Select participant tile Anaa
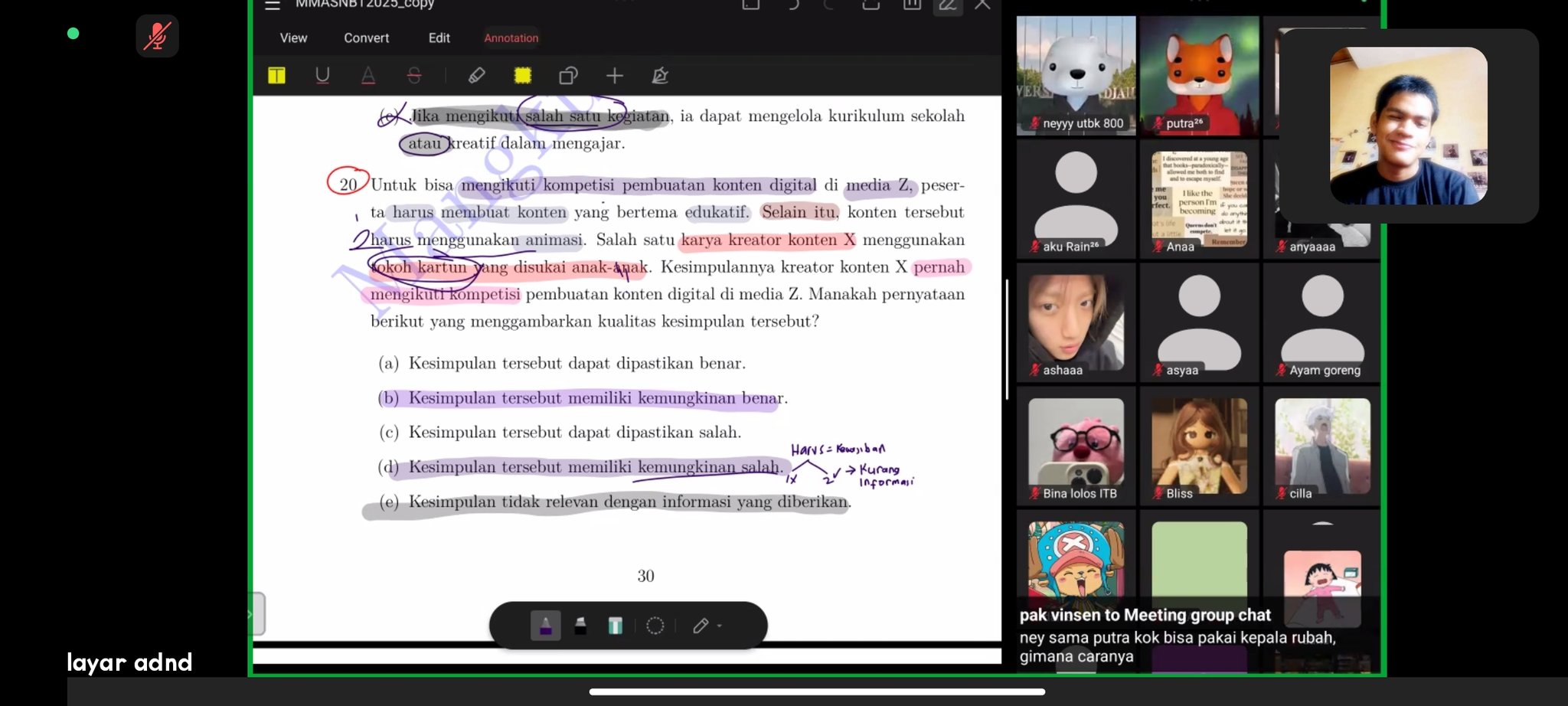The width and height of the screenshot is (1568, 706). (1199, 199)
